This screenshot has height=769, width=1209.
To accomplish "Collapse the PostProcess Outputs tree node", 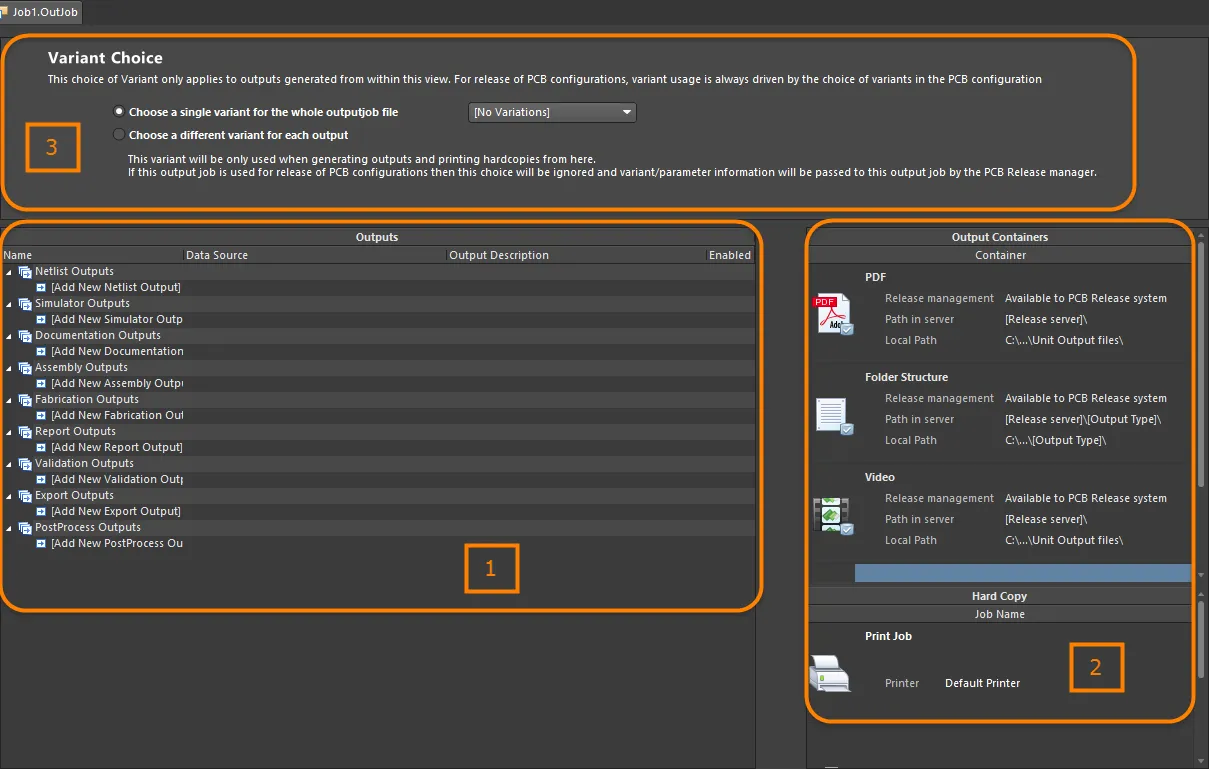I will click(x=10, y=528).
